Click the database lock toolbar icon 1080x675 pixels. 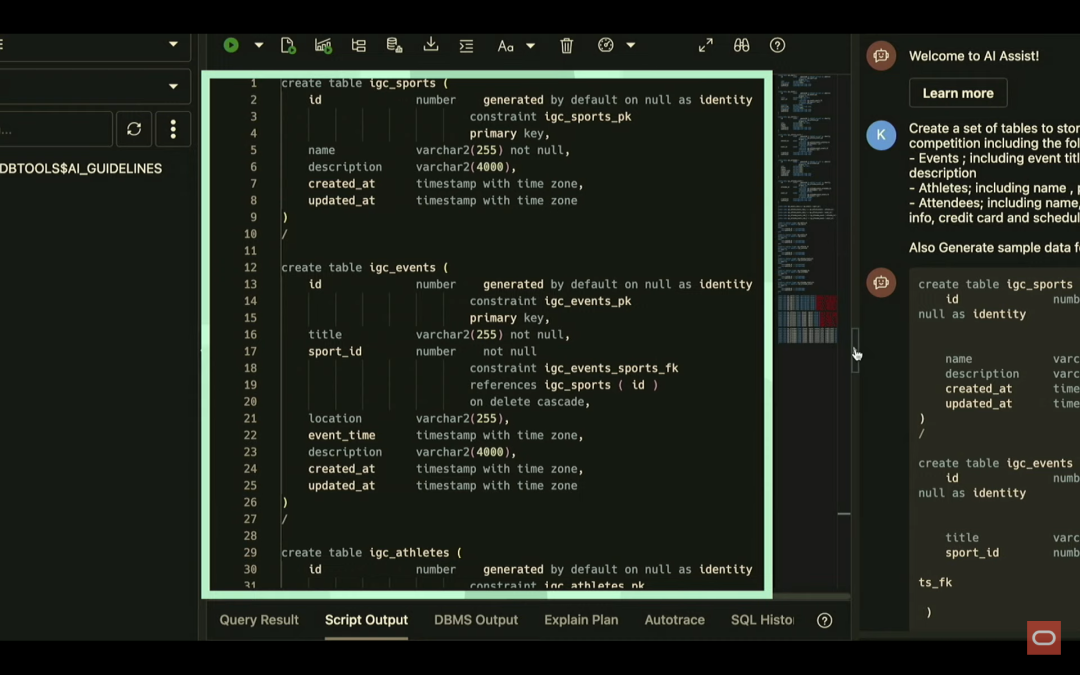pos(394,45)
